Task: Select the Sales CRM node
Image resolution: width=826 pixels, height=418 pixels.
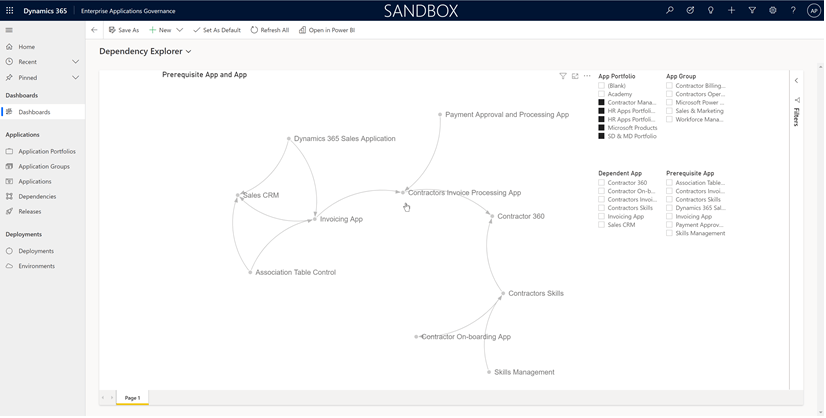Action: (238, 195)
